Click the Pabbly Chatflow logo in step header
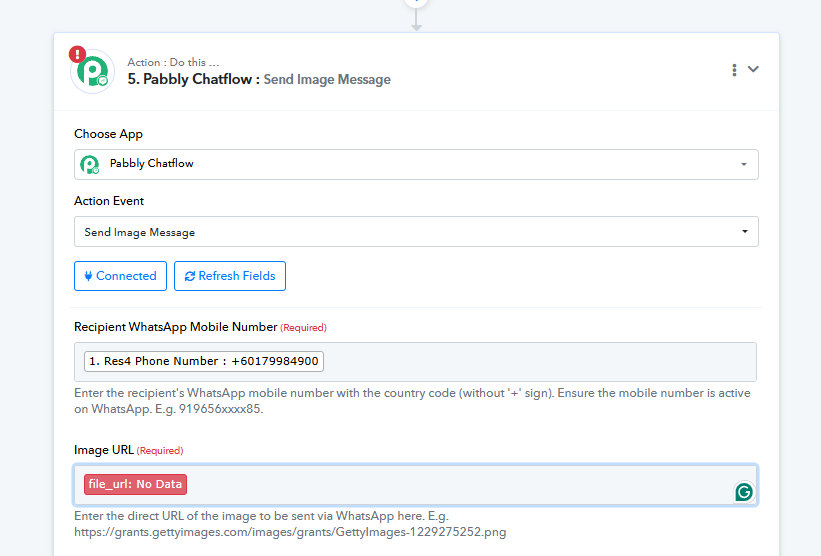The height and width of the screenshot is (556, 821). coord(93,72)
